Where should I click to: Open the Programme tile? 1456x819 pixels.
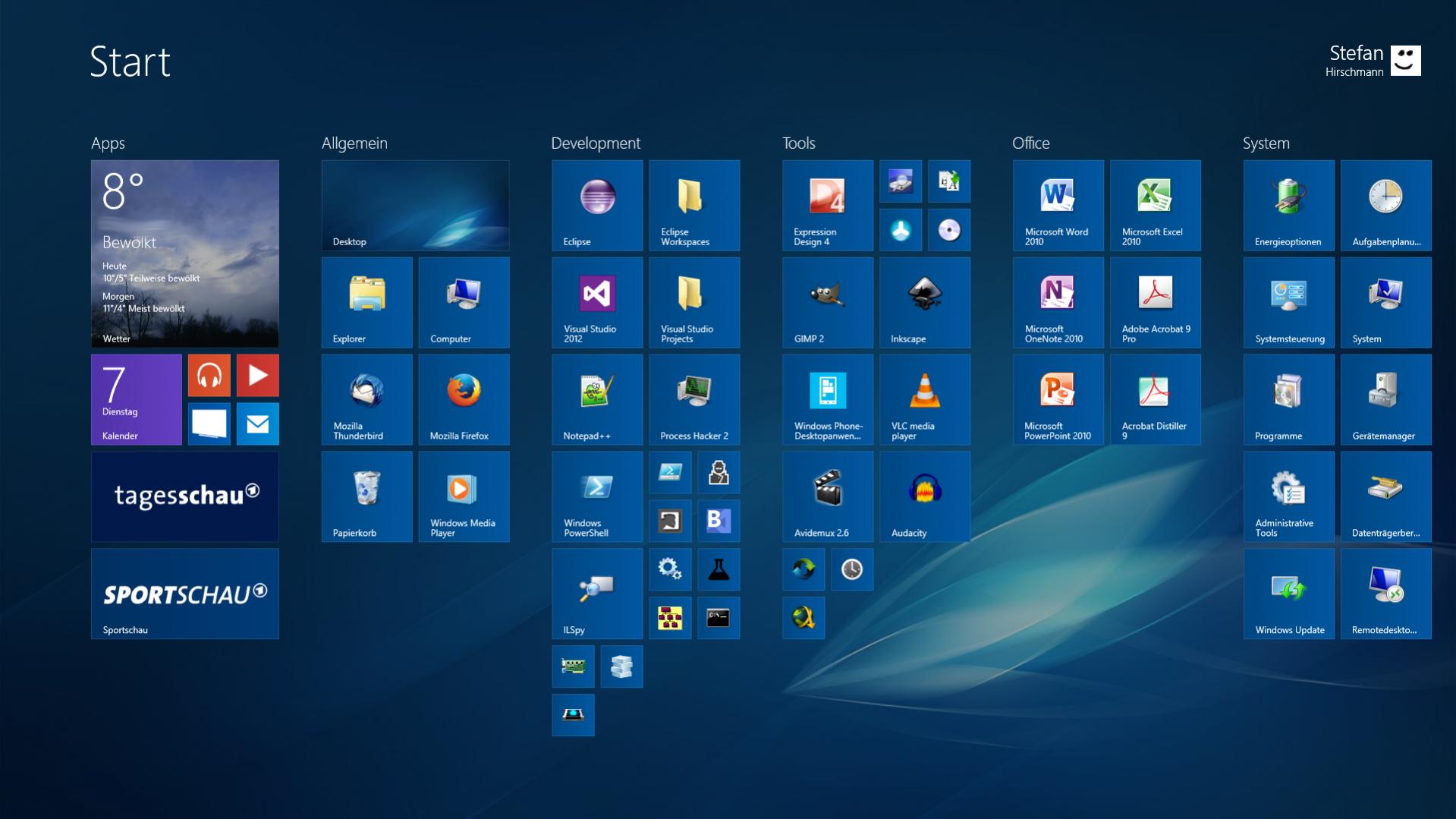point(1290,399)
